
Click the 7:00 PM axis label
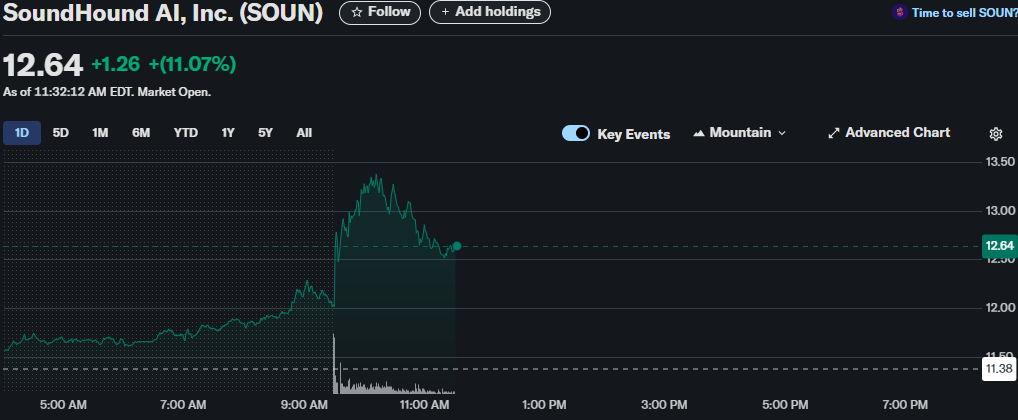(906, 406)
